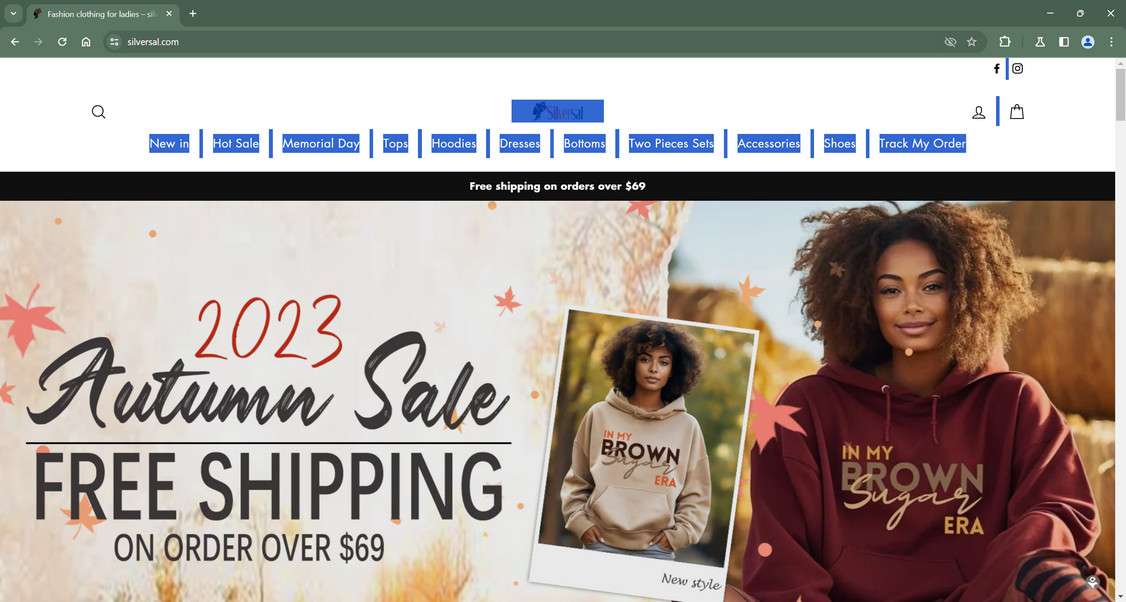Viewport: 1126px width, 602px height.
Task: Toggle the browser side panel
Action: pyautogui.click(x=1064, y=42)
